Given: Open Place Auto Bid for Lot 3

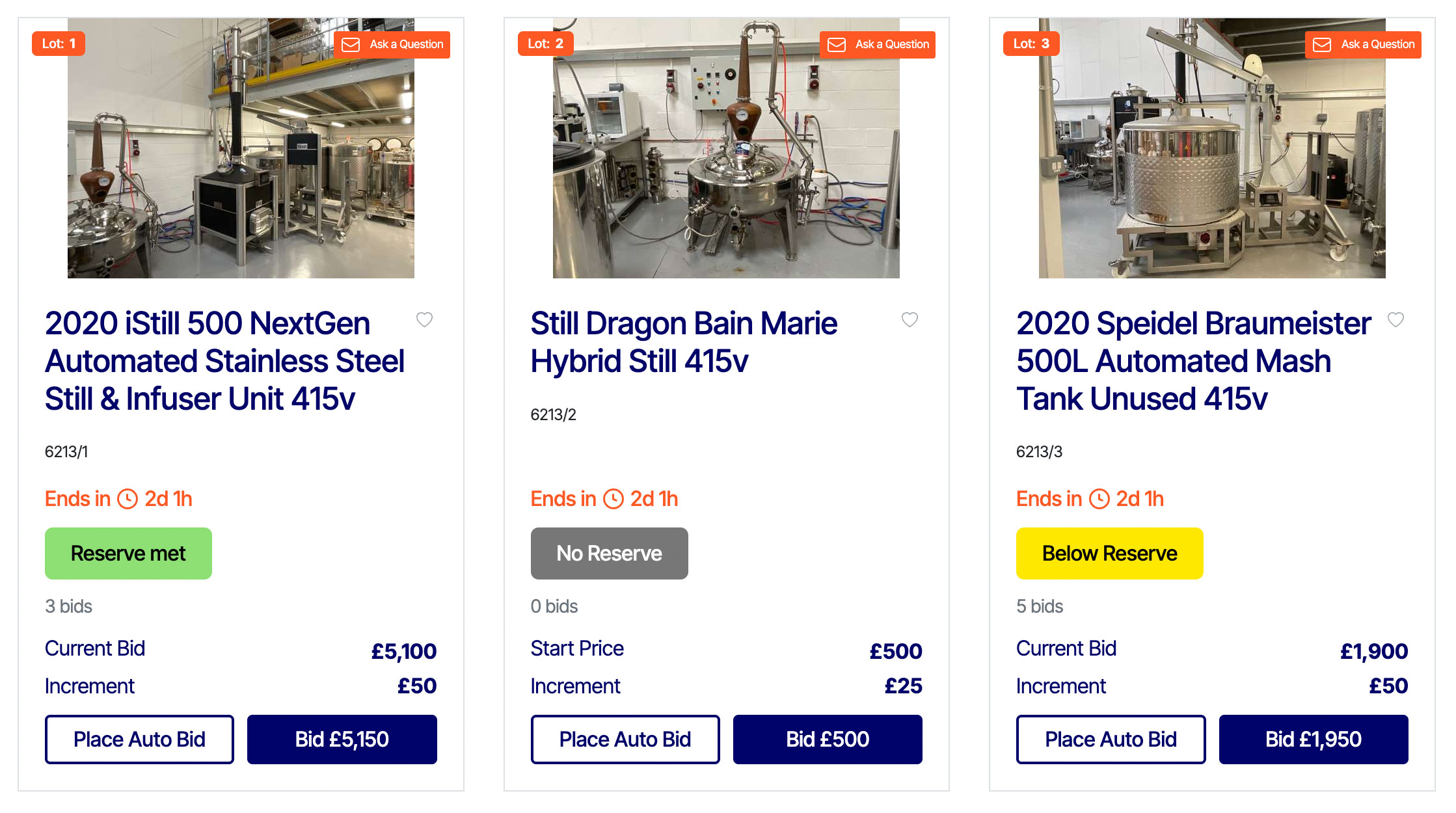Looking at the screenshot, I should click(x=1111, y=740).
